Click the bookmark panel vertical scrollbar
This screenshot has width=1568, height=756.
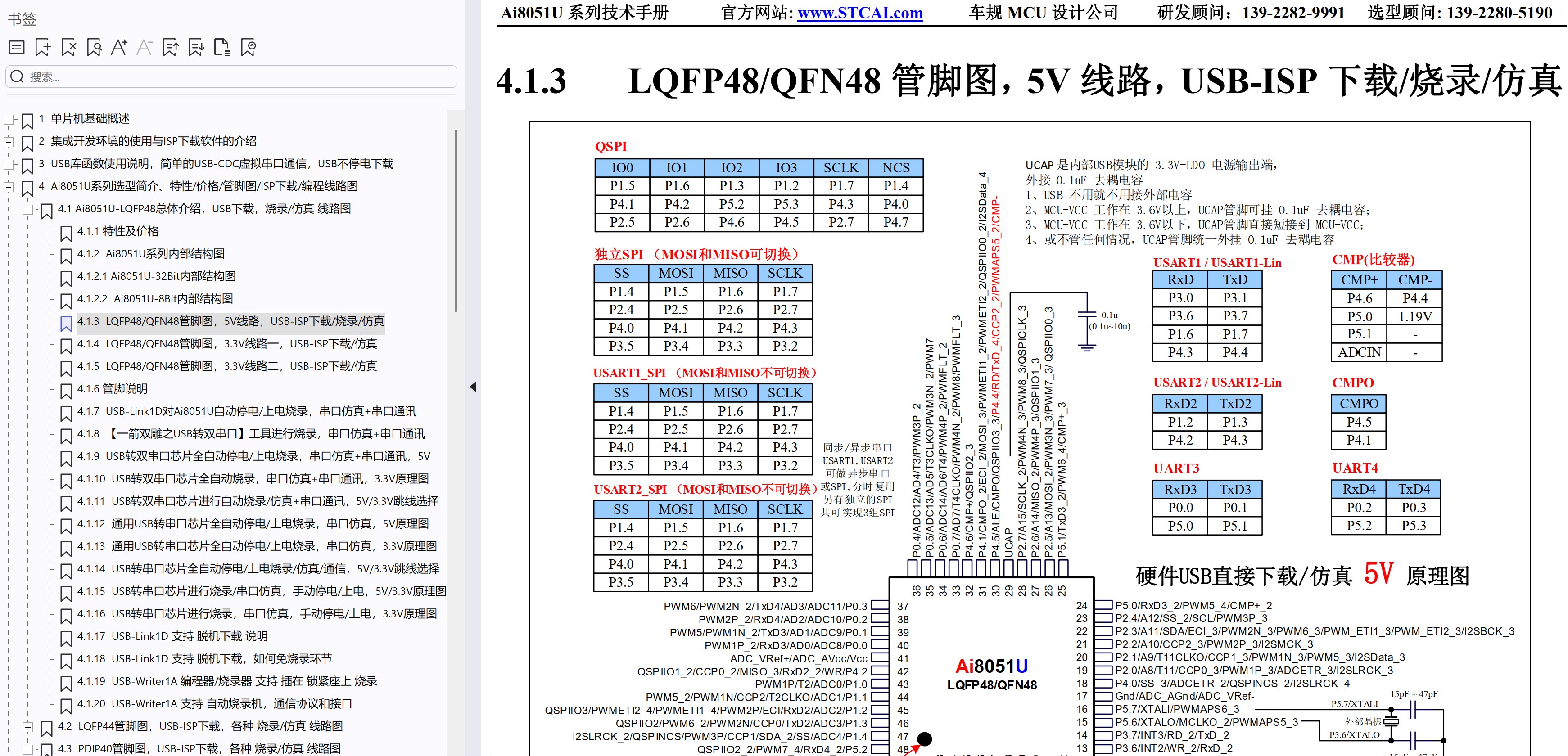455,220
